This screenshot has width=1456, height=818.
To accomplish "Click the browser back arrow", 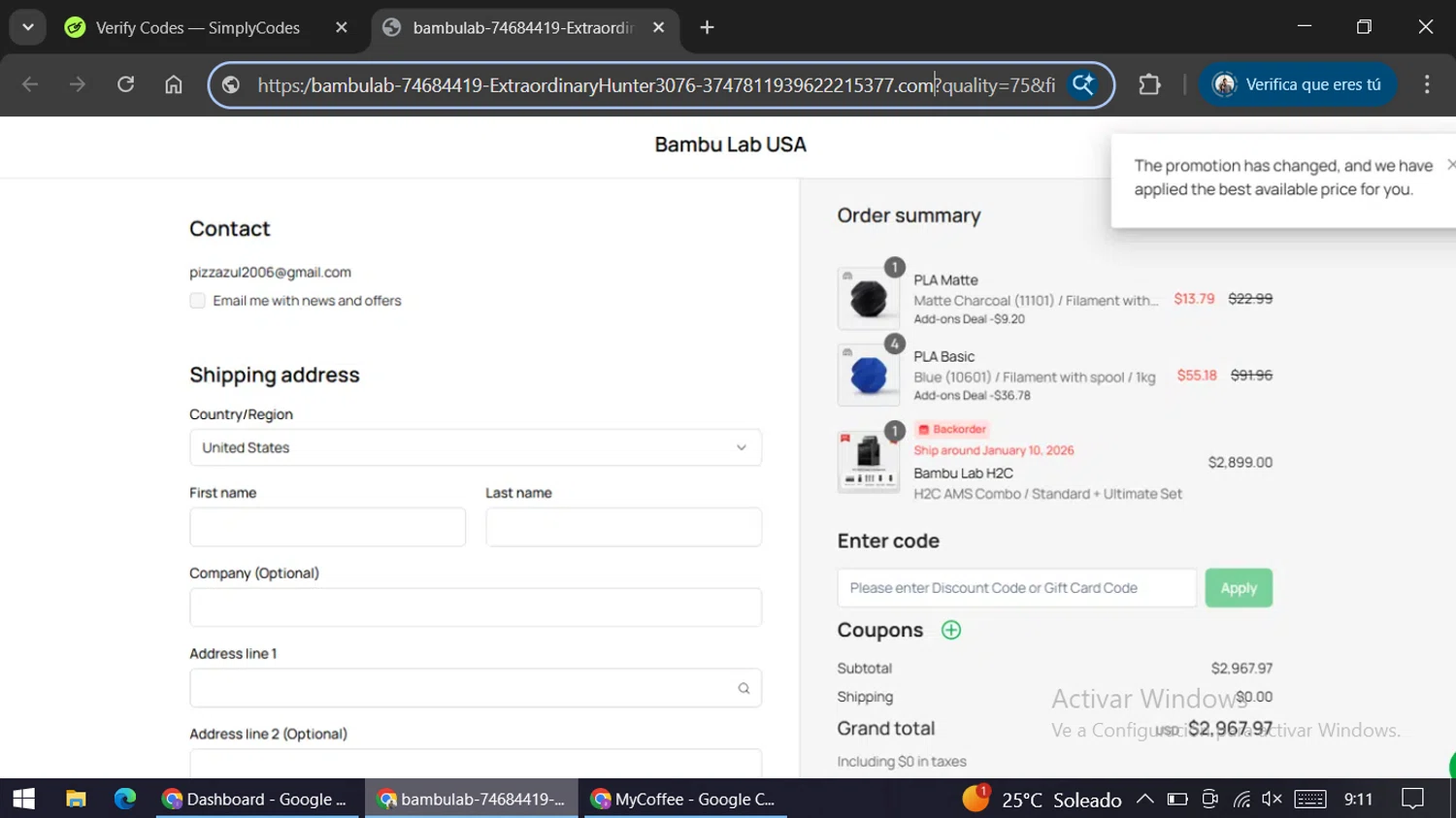I will click(x=30, y=84).
